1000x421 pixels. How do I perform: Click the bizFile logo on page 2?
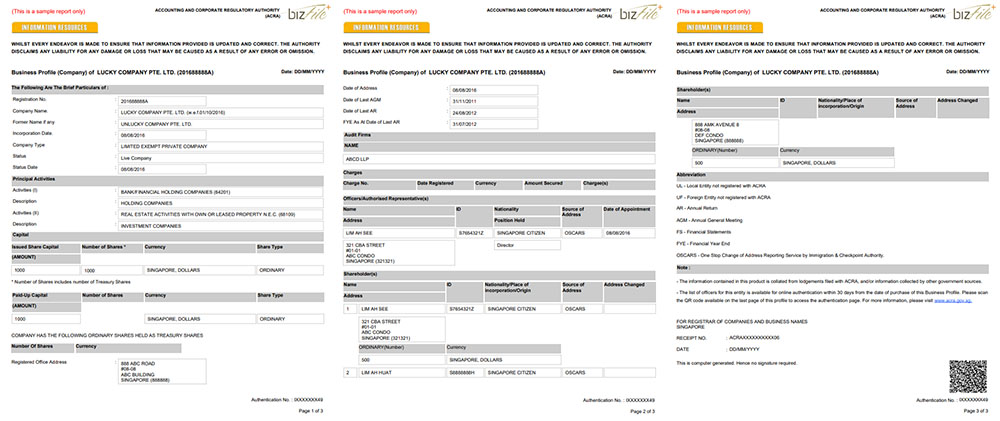pos(643,12)
